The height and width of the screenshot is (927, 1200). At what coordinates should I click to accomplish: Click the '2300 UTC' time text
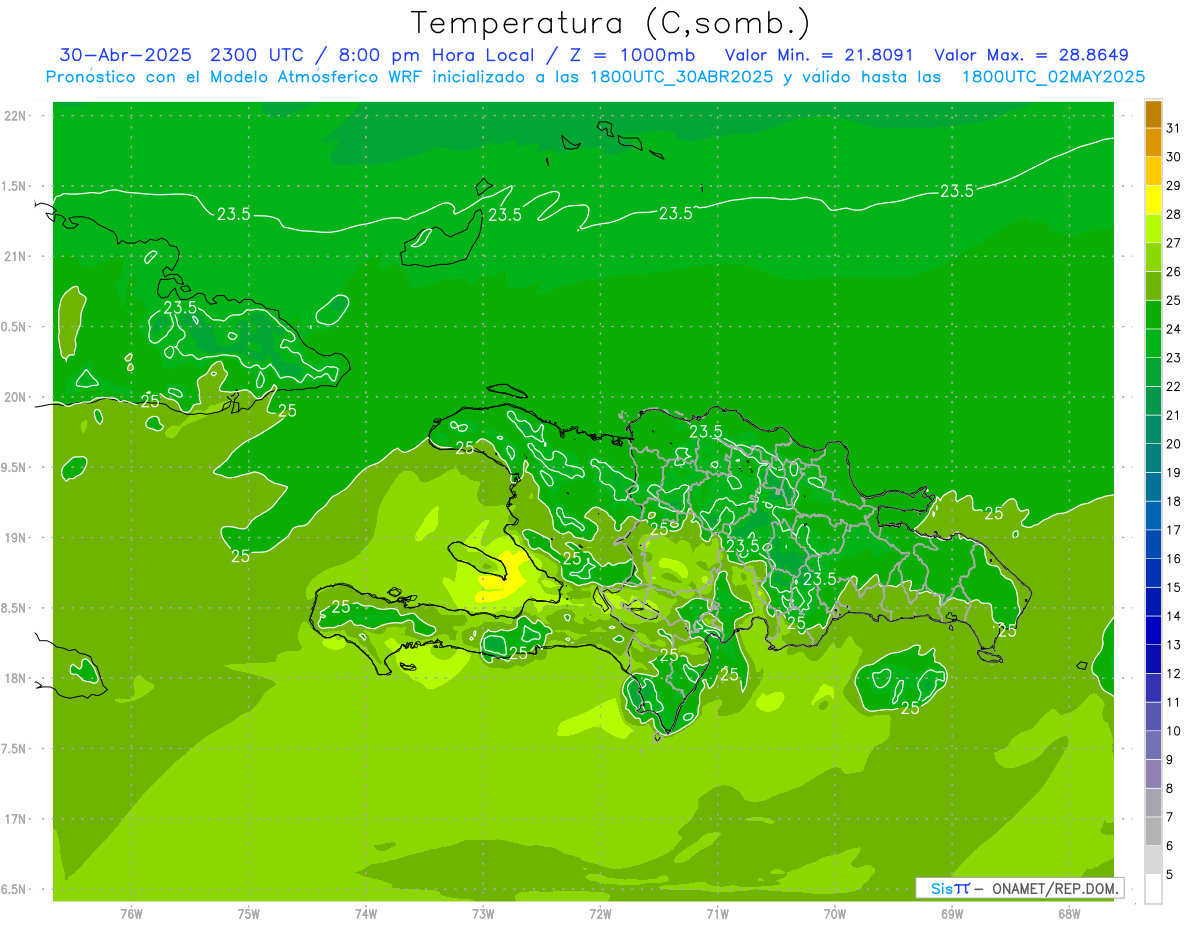pos(259,55)
